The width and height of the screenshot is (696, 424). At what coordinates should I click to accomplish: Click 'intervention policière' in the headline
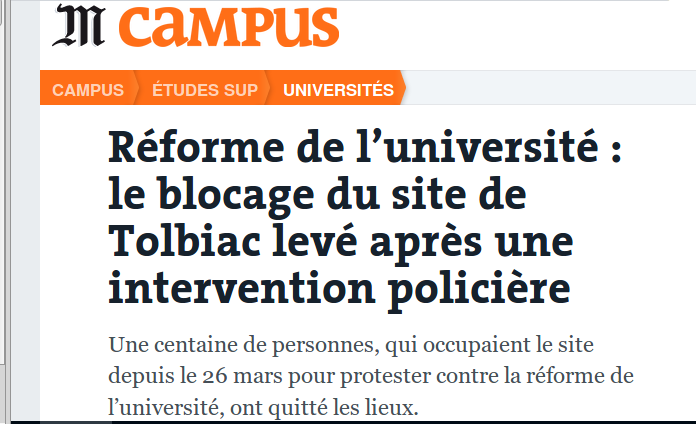[339, 289]
